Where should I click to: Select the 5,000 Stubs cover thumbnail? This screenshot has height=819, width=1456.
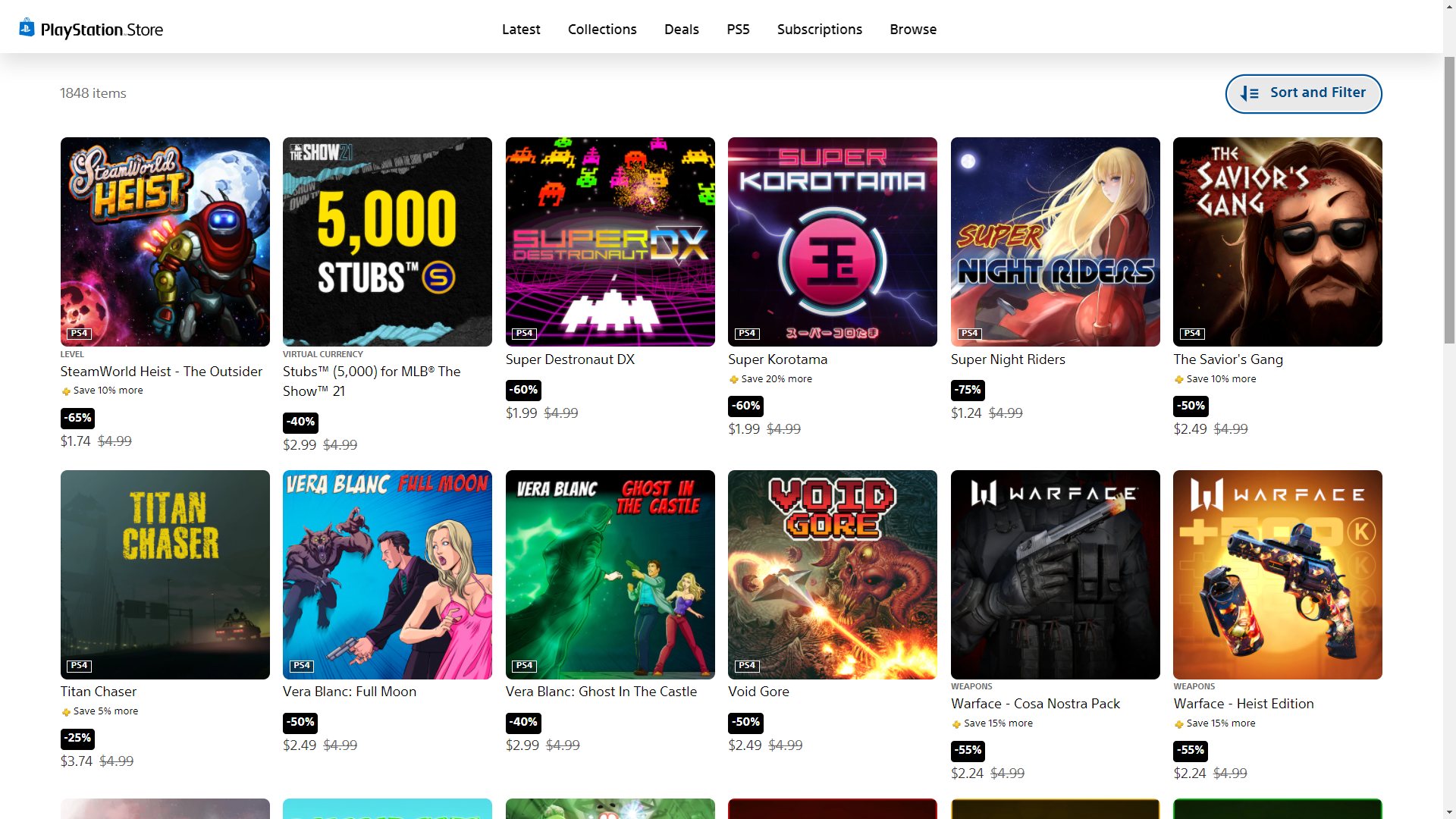pos(387,241)
